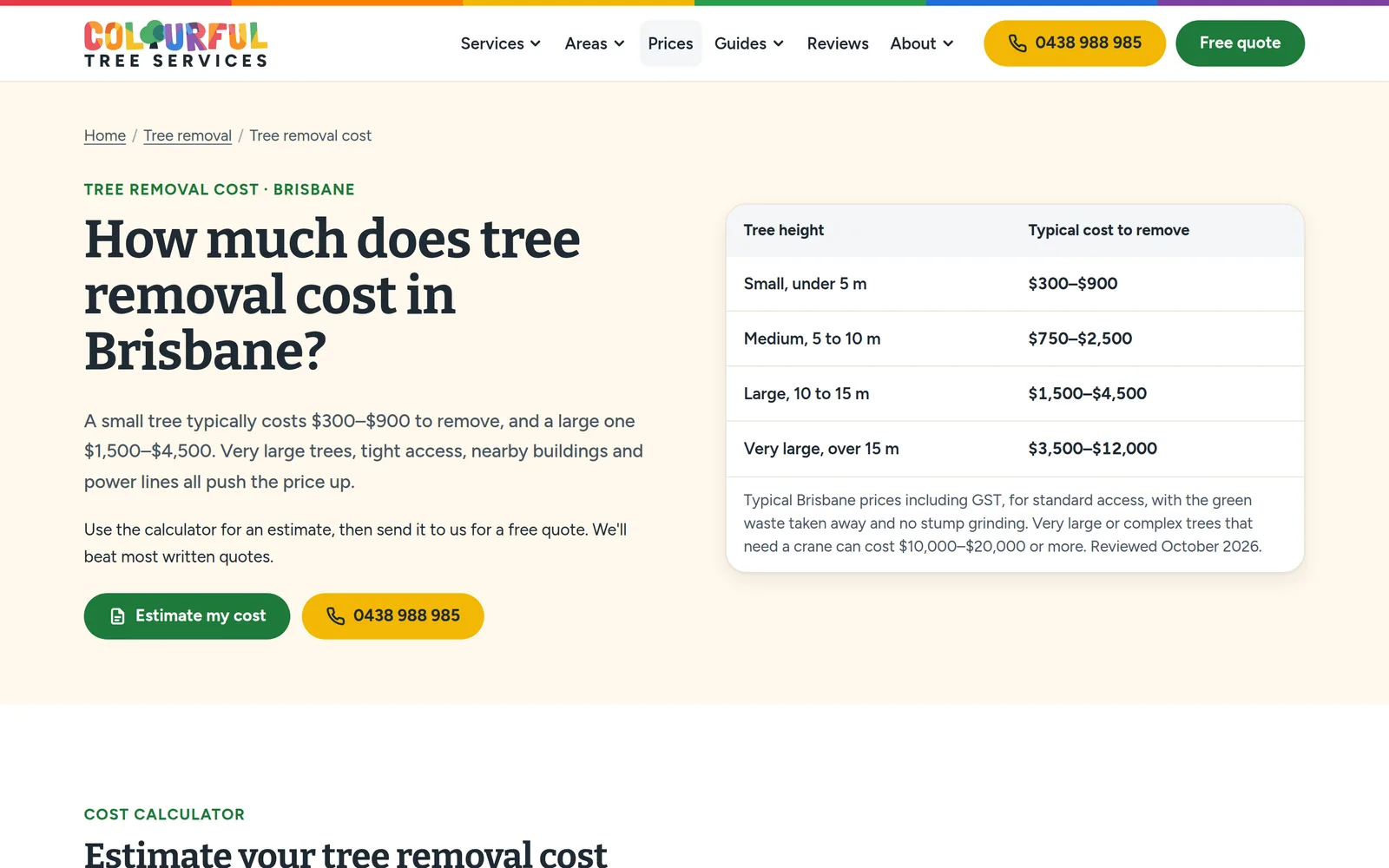1389x868 pixels.
Task: Click the main heading about Brisbane tree removal cost
Action: [332, 294]
